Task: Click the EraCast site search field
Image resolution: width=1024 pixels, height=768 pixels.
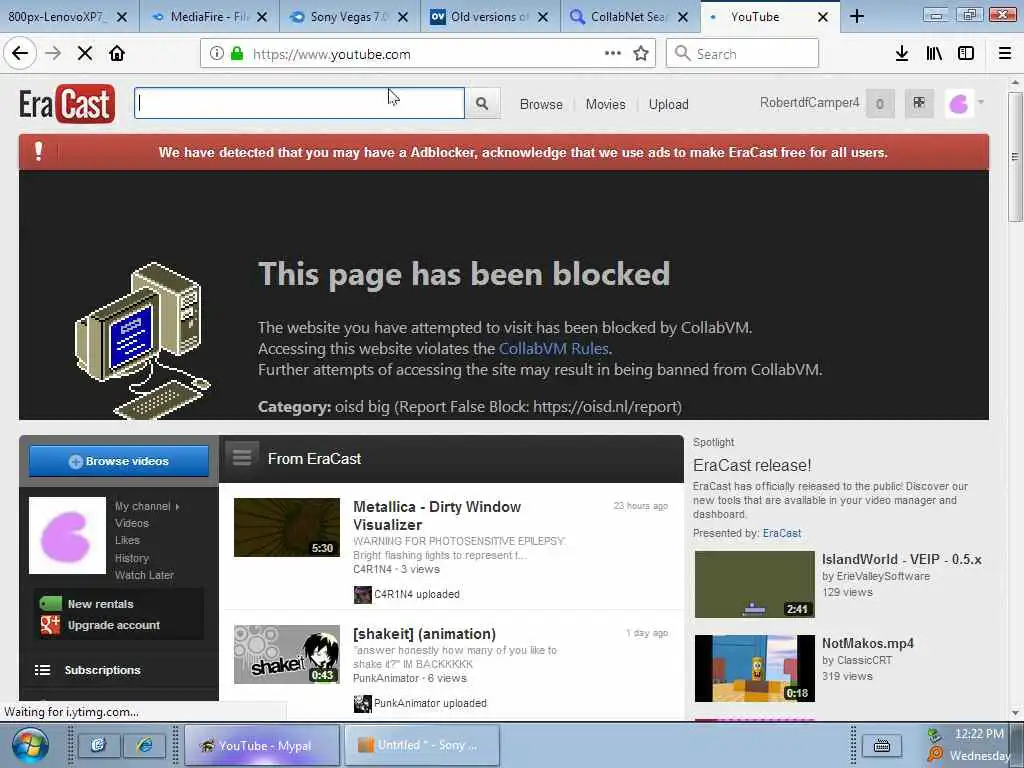Action: [299, 103]
